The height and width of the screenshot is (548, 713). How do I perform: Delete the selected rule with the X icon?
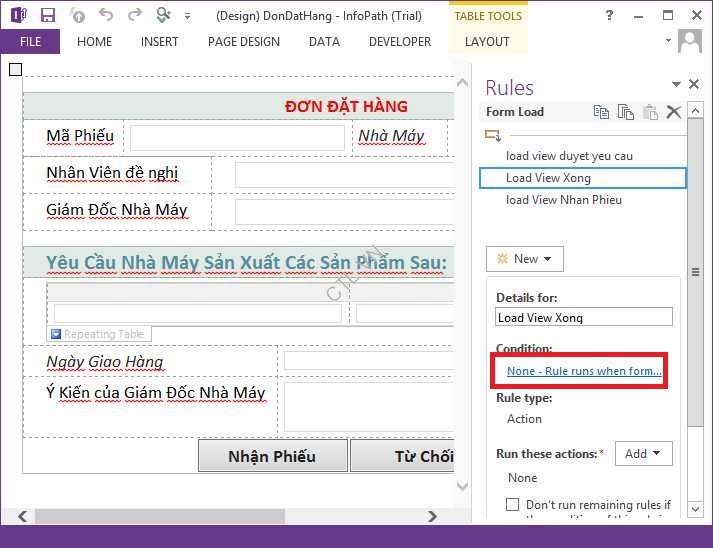674,112
